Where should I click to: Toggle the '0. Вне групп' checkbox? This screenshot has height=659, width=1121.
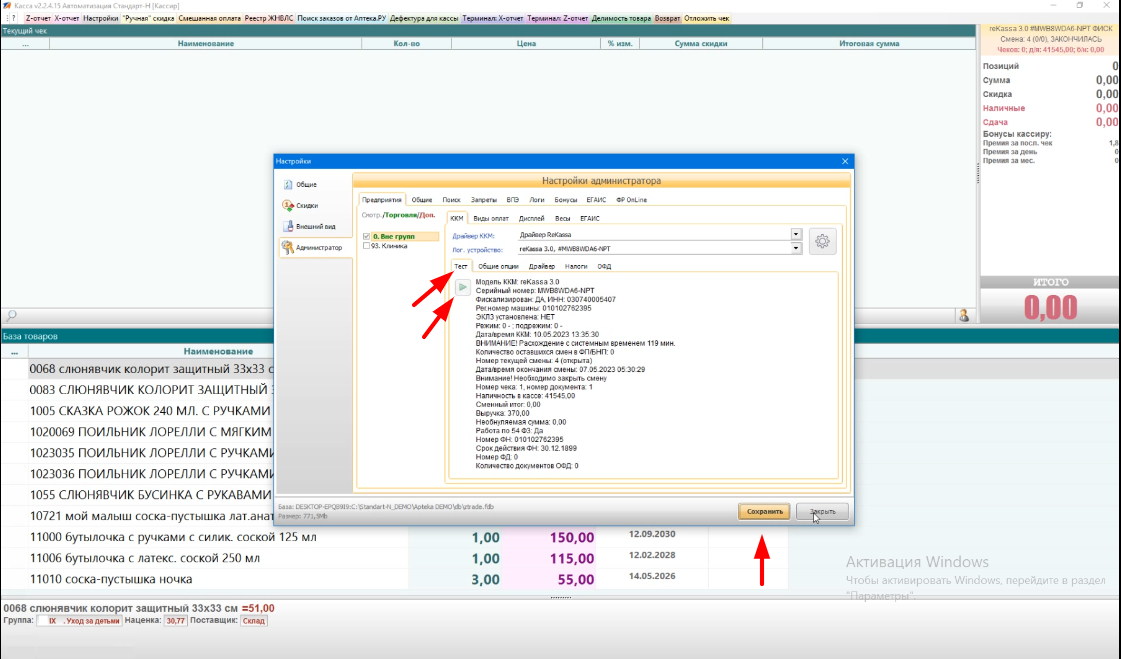click(367, 237)
